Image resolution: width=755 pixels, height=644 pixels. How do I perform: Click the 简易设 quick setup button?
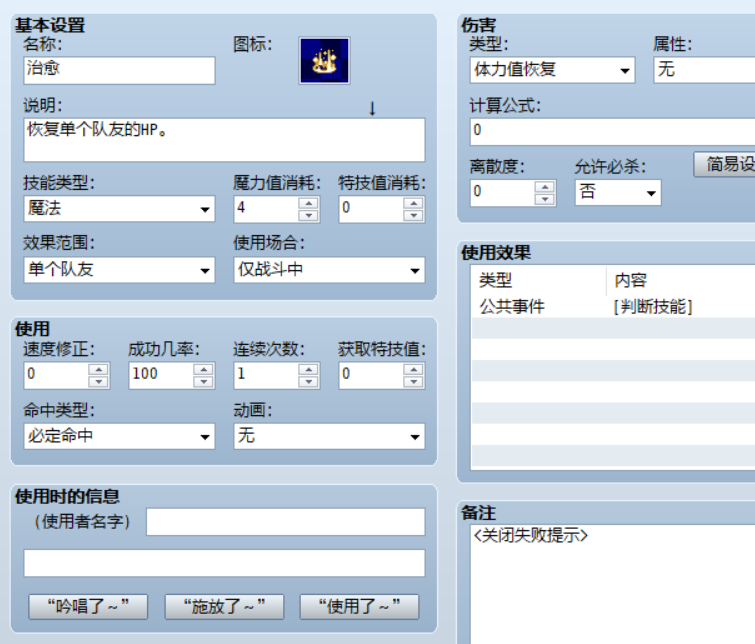click(x=724, y=164)
